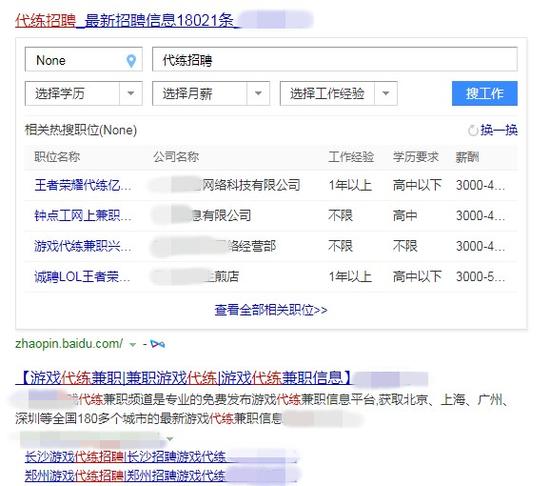Click the 代练招聘 keyword input field
This screenshot has height=486, width=550.
[x=335, y=60]
